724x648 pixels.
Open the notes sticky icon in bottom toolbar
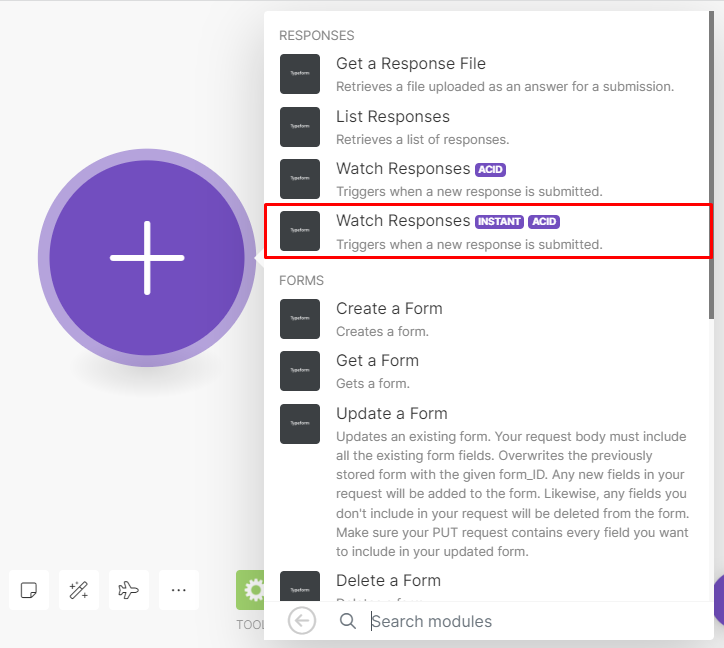[x=29, y=590]
